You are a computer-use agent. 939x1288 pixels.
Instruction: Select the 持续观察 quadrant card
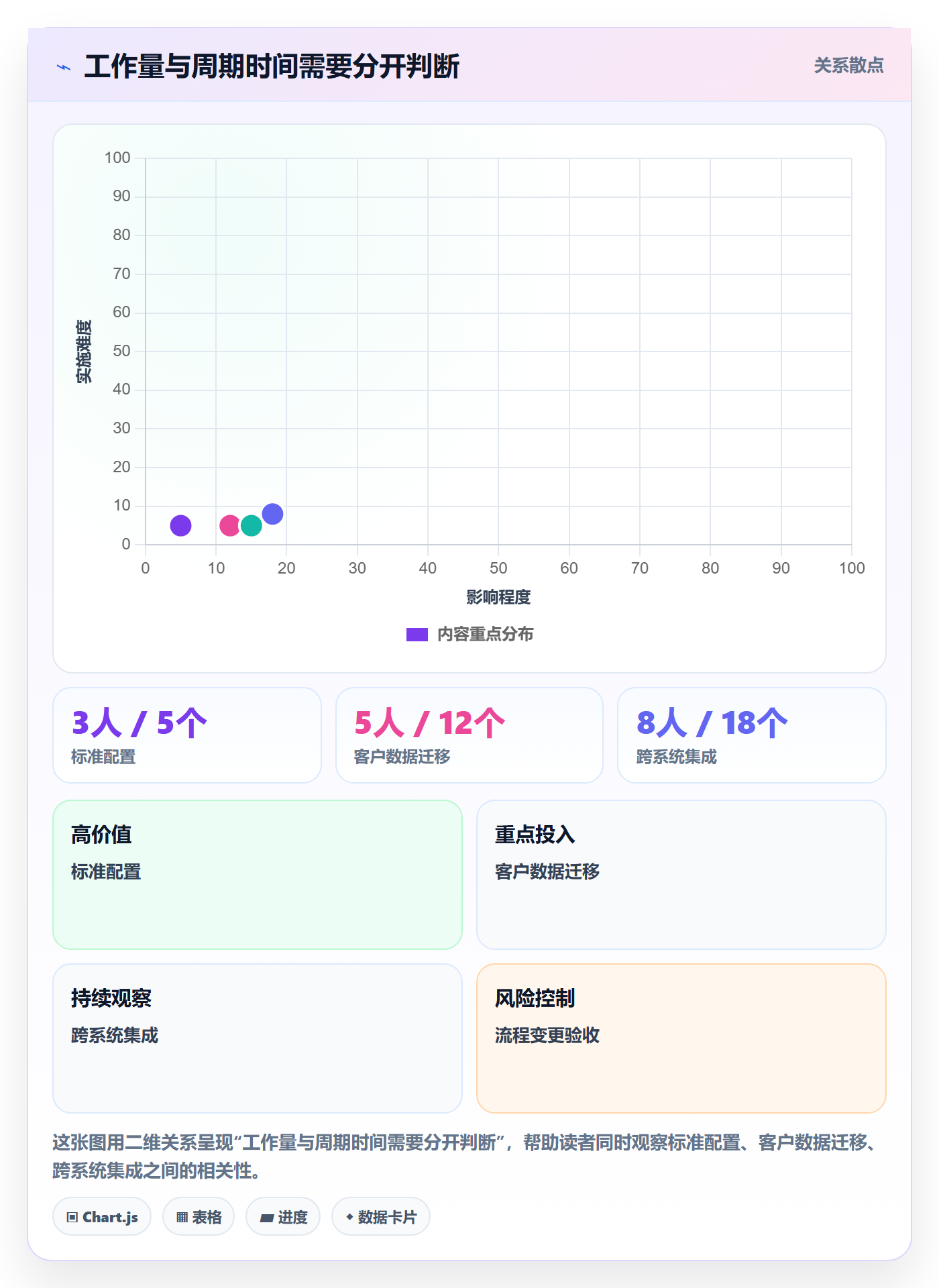pos(258,1038)
